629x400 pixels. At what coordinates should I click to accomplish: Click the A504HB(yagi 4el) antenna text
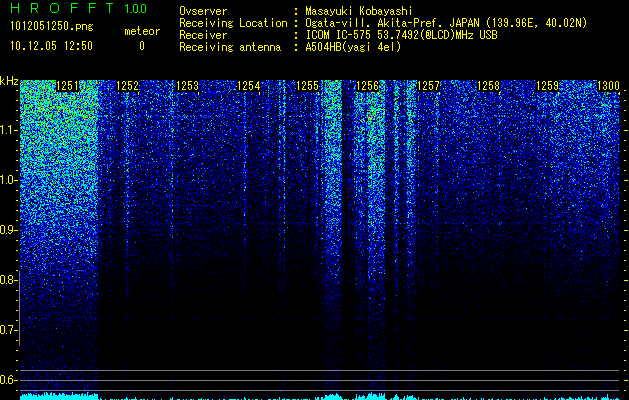pos(353,47)
